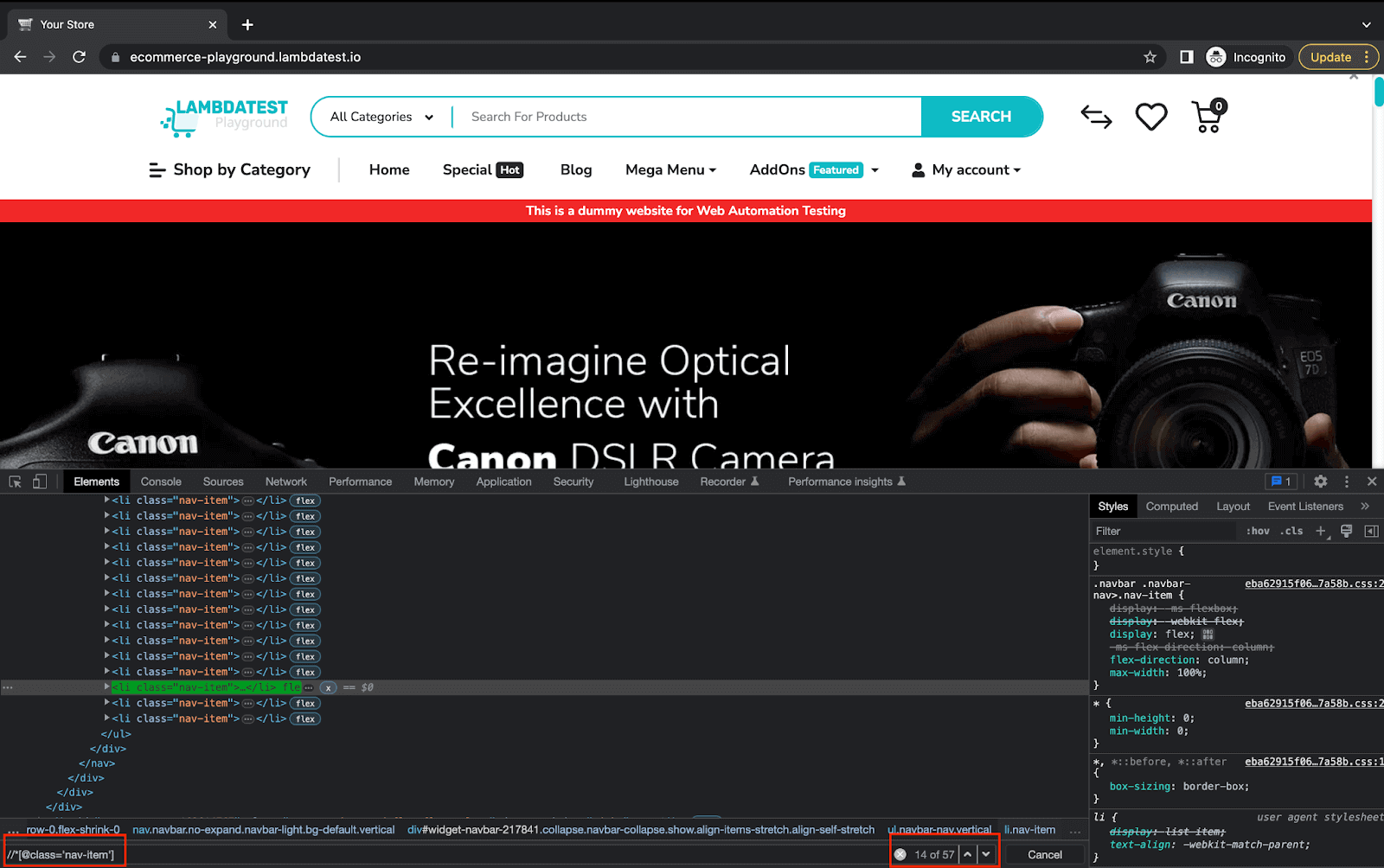Click the flex badge on first nav-item row
The height and width of the screenshot is (868, 1384).
(x=305, y=501)
